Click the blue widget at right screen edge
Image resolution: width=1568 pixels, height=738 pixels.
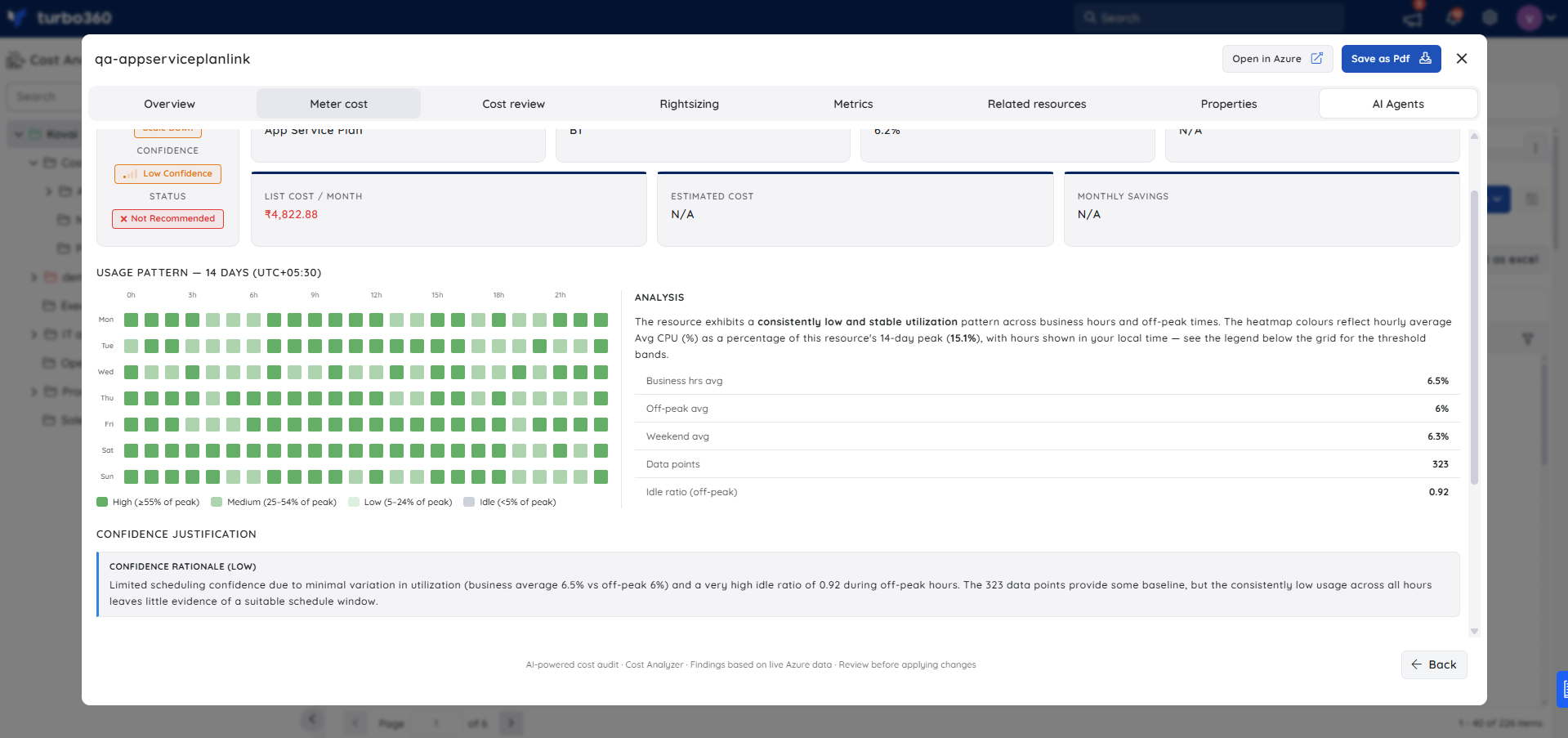[1562, 689]
